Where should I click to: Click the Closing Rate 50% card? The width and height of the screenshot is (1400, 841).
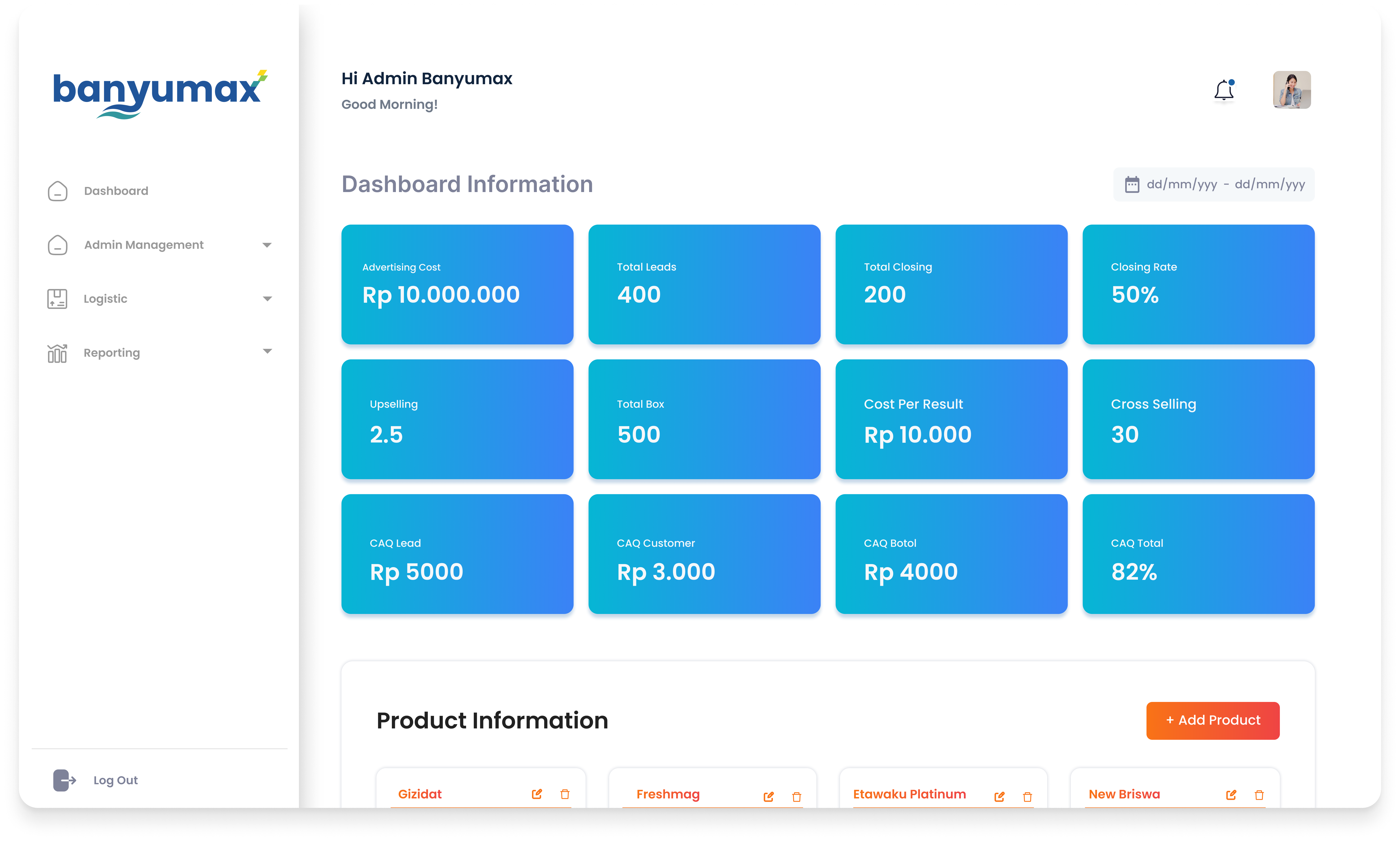click(1198, 284)
